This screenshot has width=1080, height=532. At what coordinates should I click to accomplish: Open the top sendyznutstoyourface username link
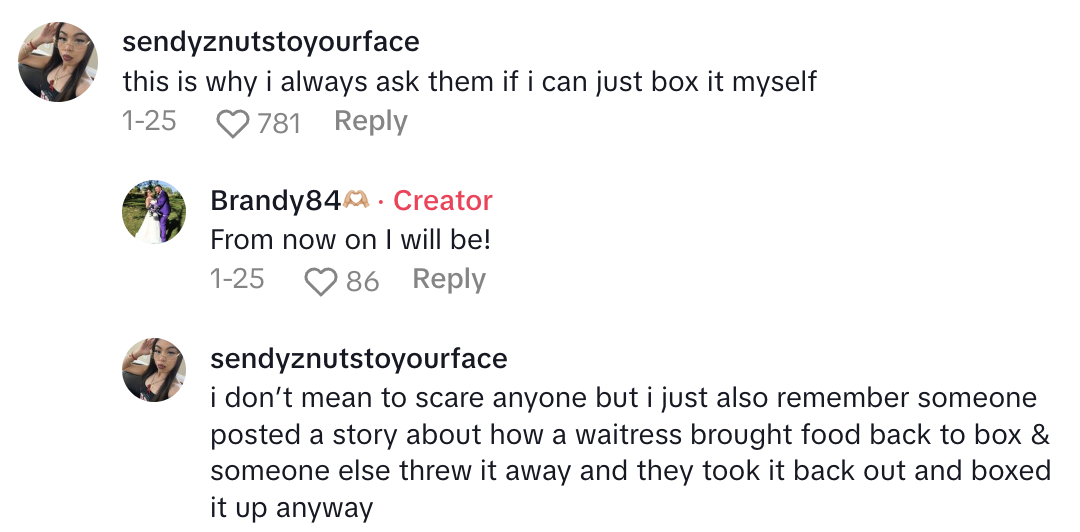(270, 42)
